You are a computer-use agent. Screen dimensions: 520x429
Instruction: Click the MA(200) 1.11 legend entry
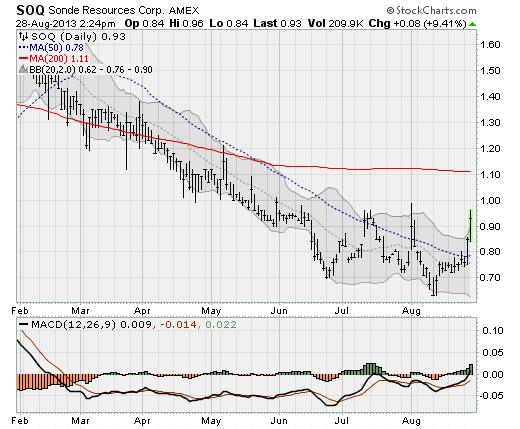pos(59,59)
